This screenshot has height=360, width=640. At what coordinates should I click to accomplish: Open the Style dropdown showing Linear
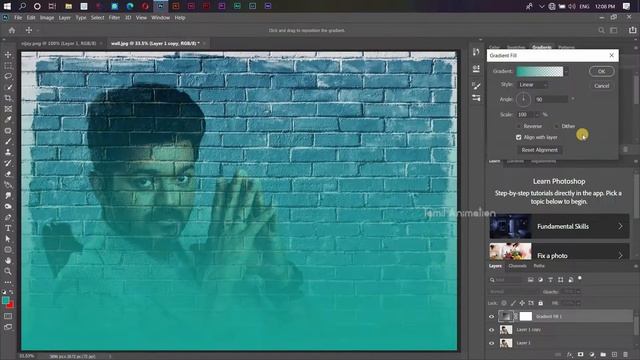[533, 85]
